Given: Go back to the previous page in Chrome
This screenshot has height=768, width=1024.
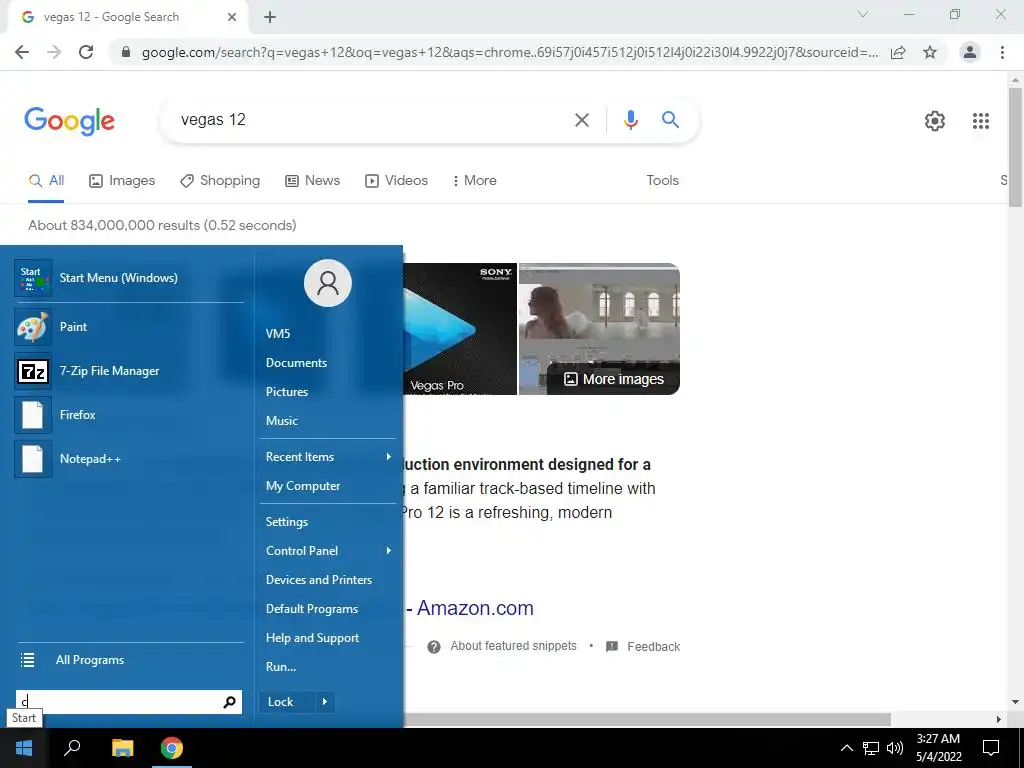Looking at the screenshot, I should point(22,52).
